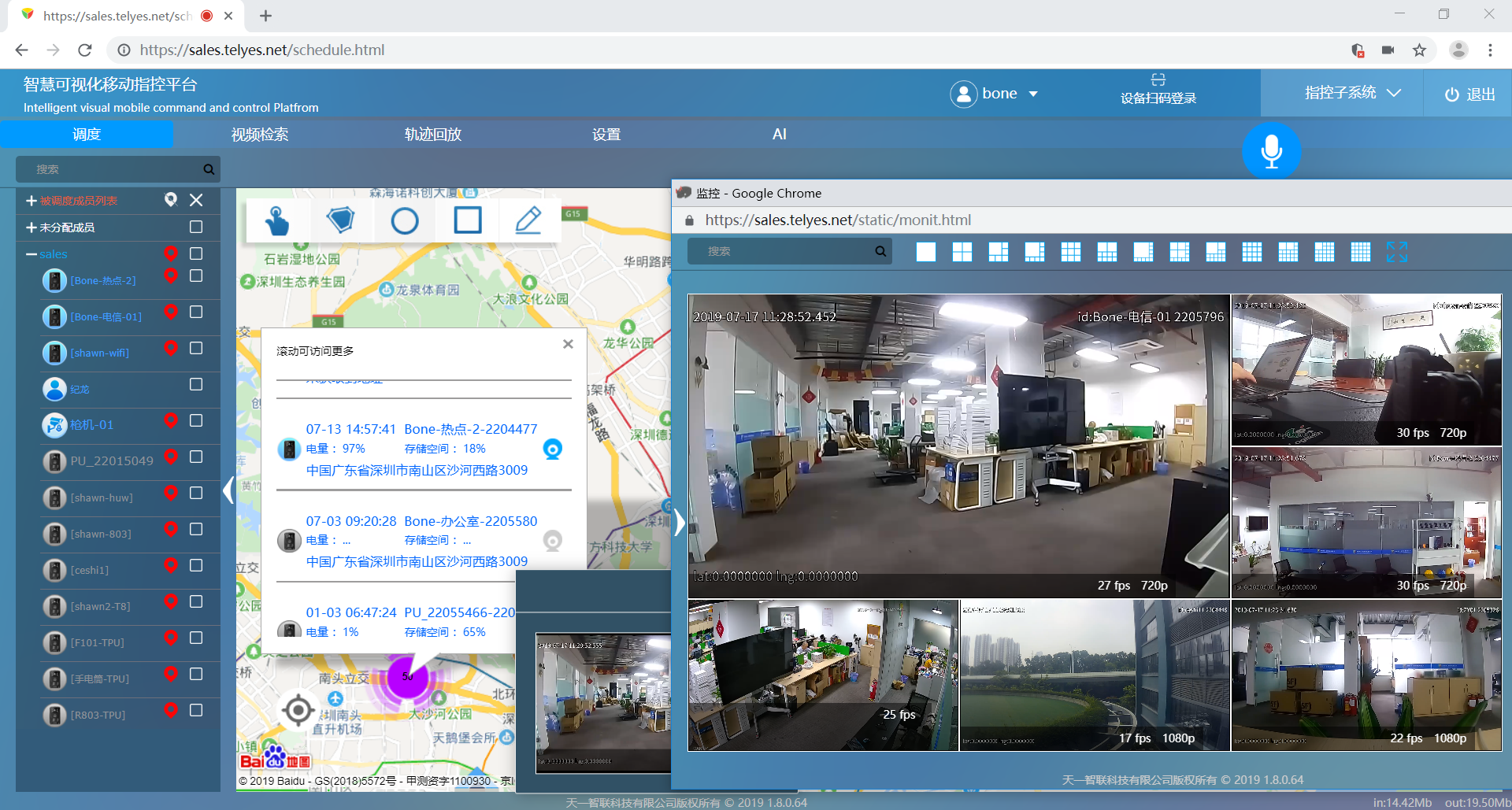The image size is (1512, 810).
Task: Check the shawn-wifi checkbox
Action: tap(196, 348)
